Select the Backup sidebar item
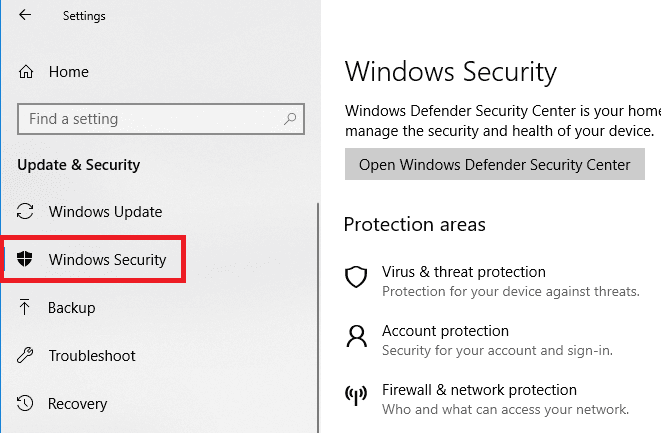 pyautogui.click(x=72, y=308)
